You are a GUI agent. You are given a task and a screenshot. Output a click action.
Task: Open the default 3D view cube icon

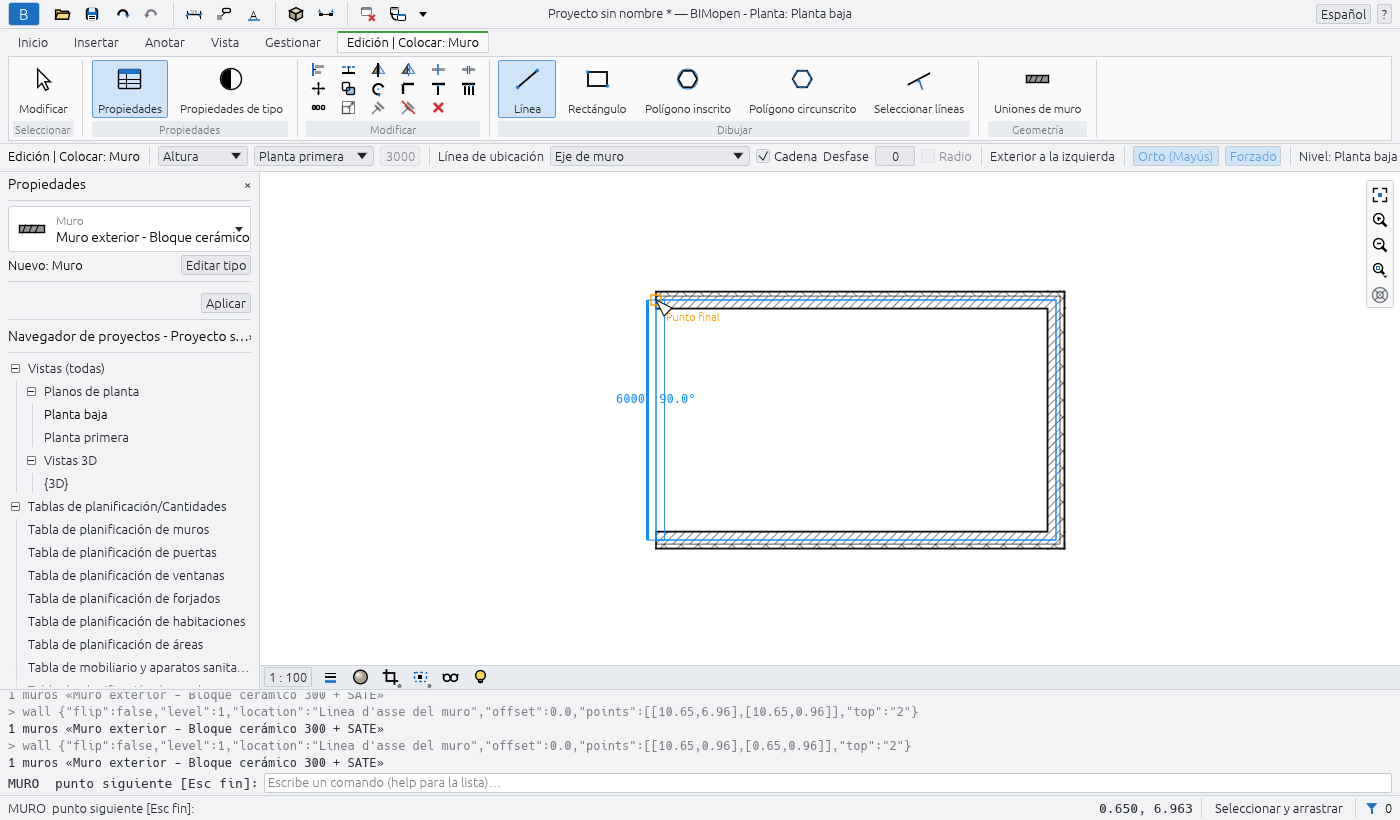[x=295, y=14]
